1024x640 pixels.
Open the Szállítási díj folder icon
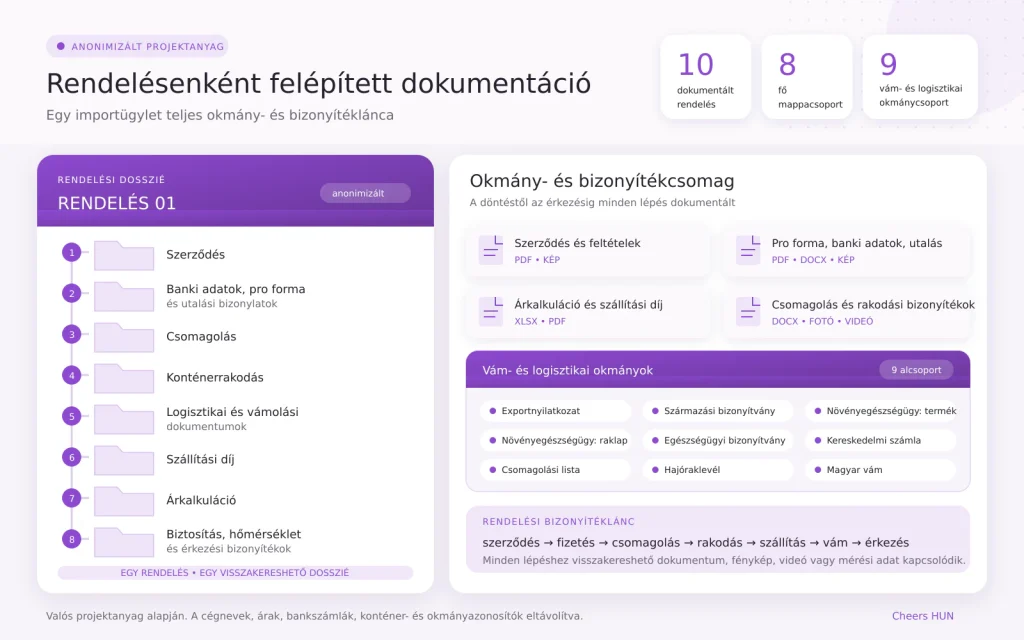pos(124,460)
